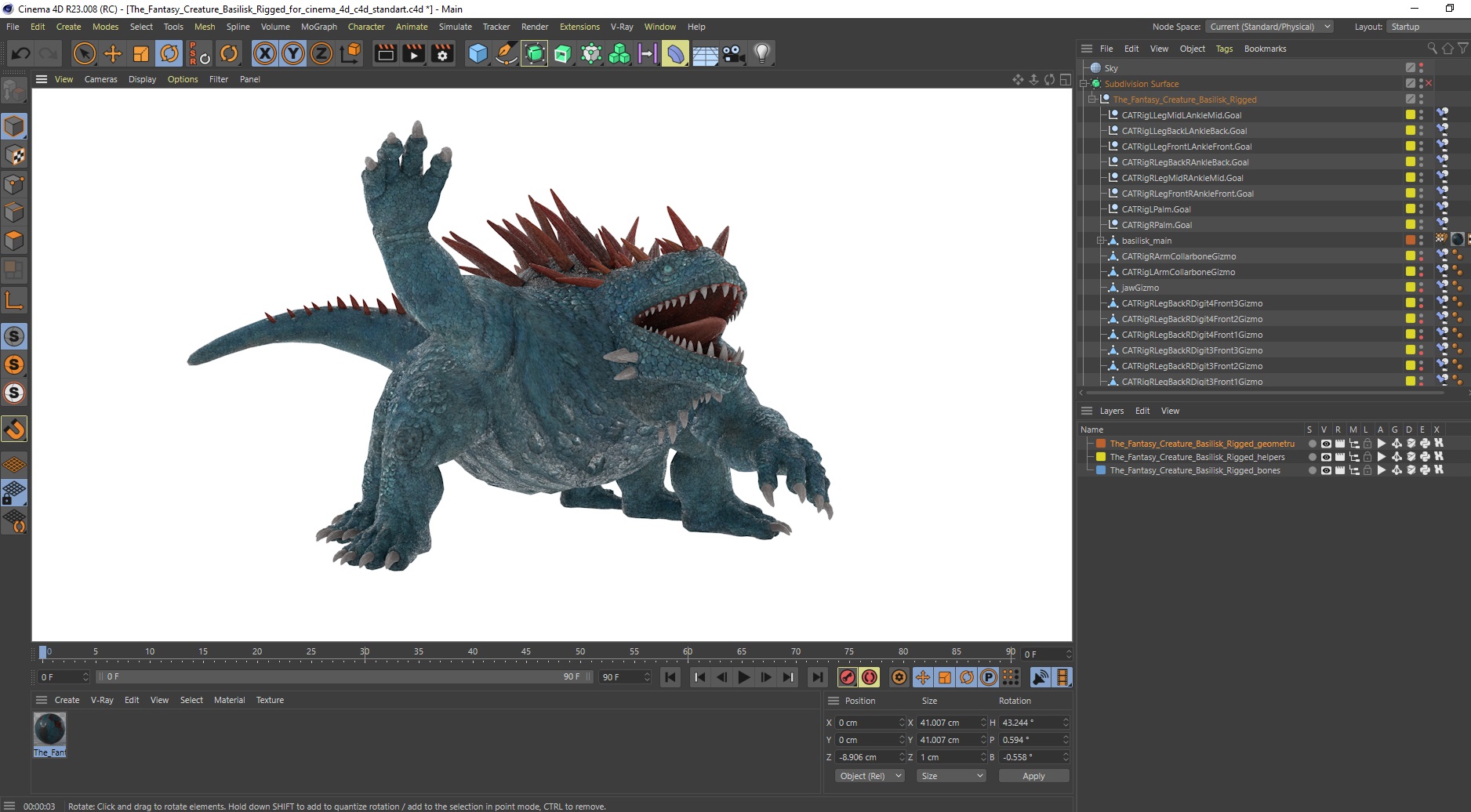This screenshot has height=812, width=1471.
Task: Toggle the Autokeying button
Action: [870, 677]
